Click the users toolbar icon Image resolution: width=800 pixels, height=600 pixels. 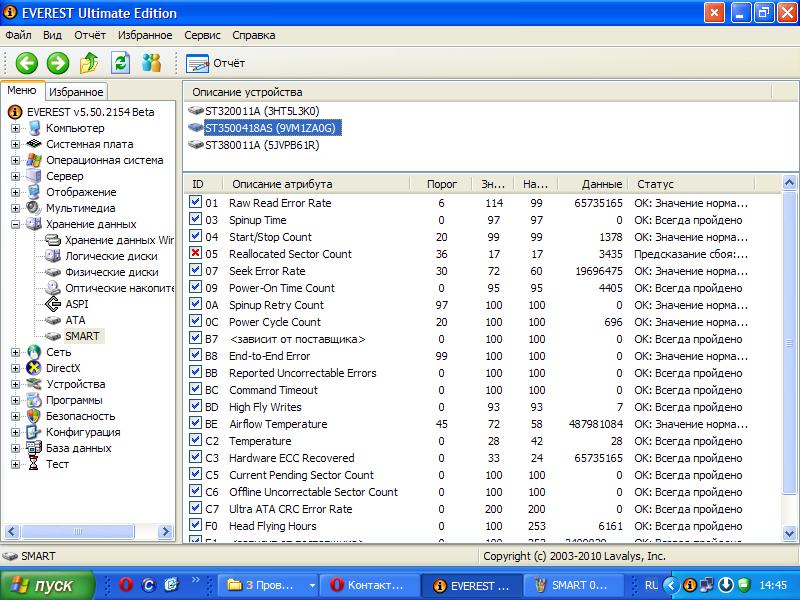click(152, 63)
